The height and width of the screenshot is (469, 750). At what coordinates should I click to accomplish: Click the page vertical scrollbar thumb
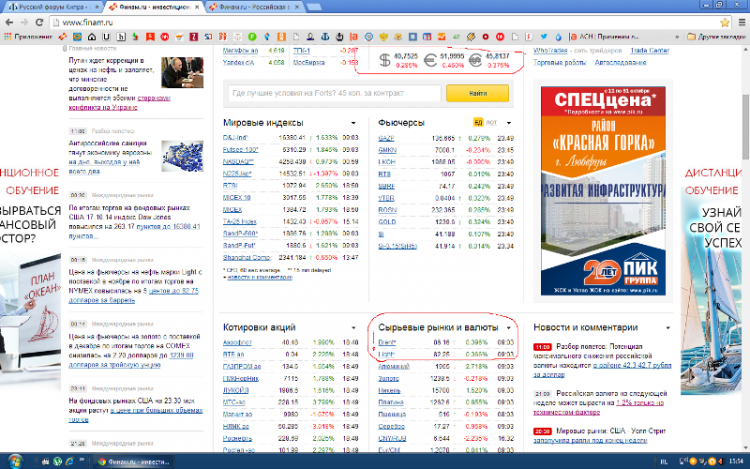(746, 127)
